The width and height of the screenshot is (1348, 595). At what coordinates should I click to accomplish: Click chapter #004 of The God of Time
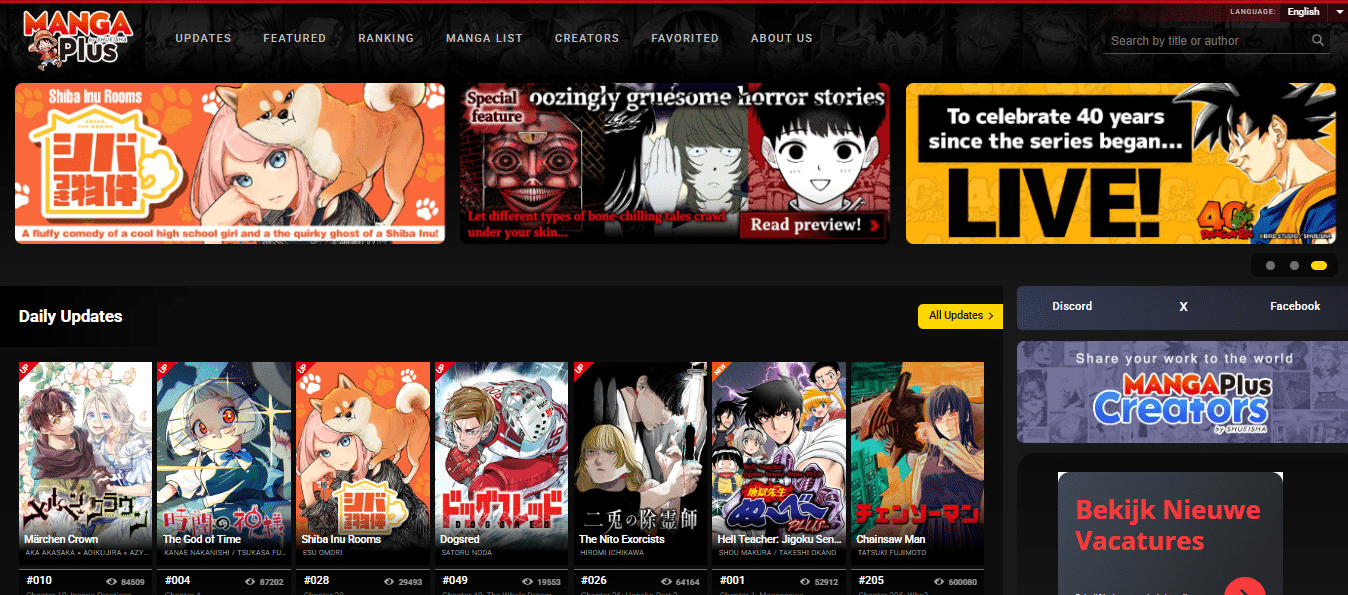pyautogui.click(x=177, y=580)
